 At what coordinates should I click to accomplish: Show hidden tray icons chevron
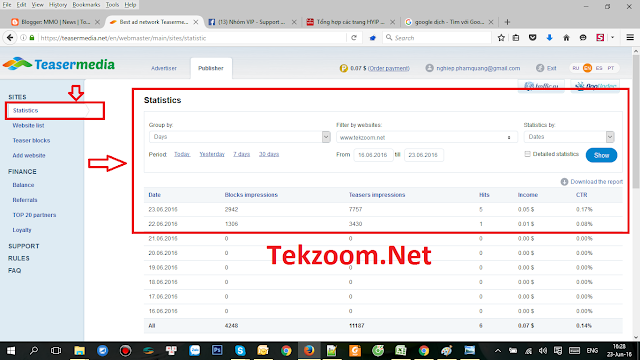498,351
